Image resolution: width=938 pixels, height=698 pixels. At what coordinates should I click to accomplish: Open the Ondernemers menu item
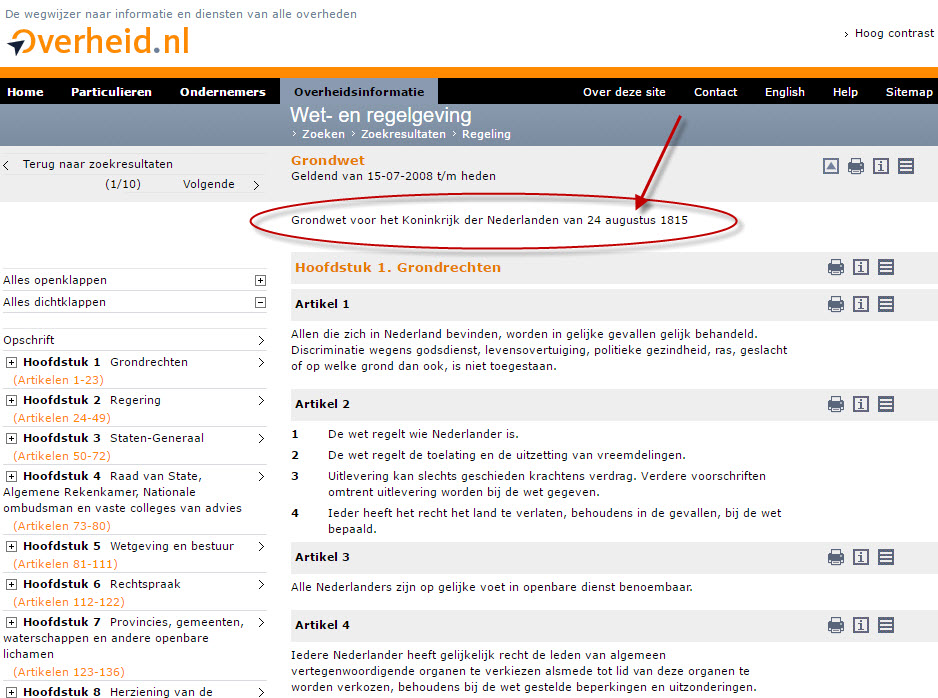222,92
